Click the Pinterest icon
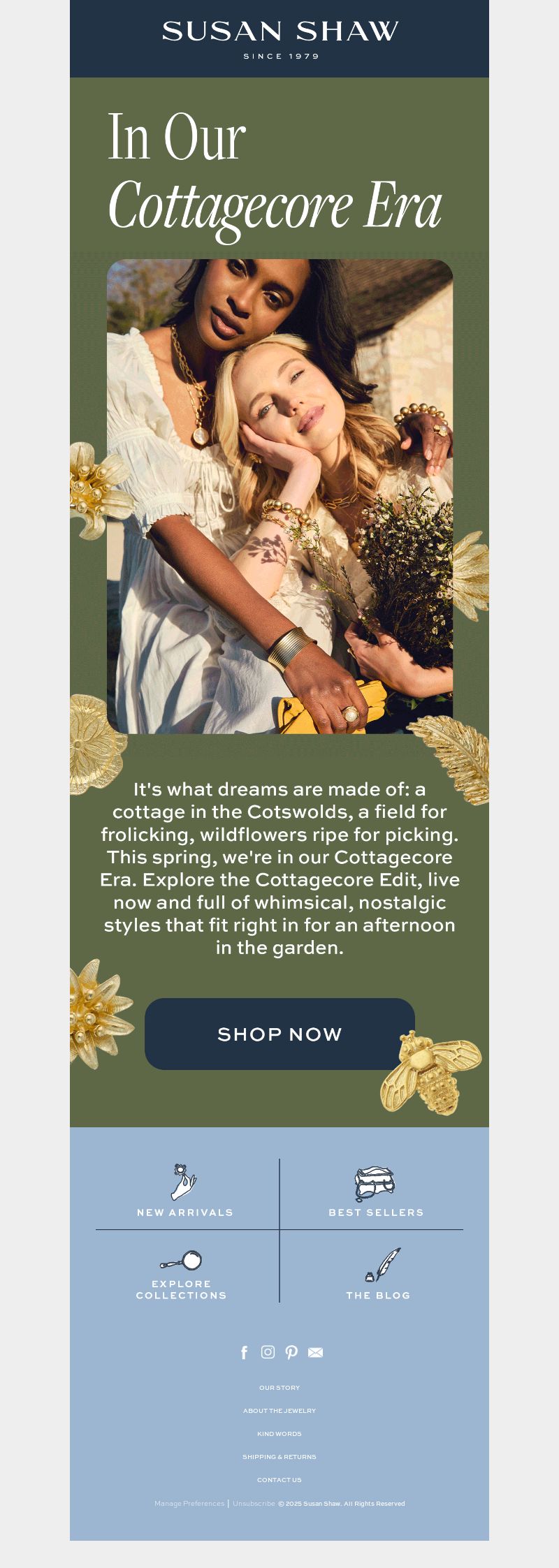Viewport: 559px width, 1568px height. 291,1353
